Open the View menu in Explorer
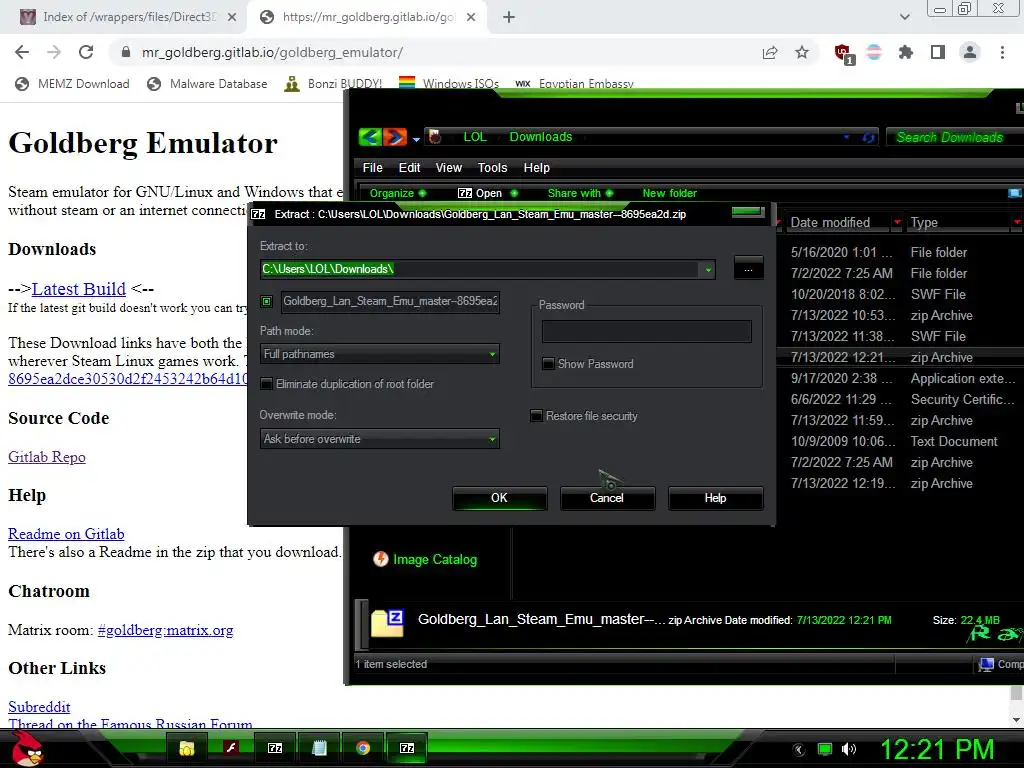 (x=449, y=168)
